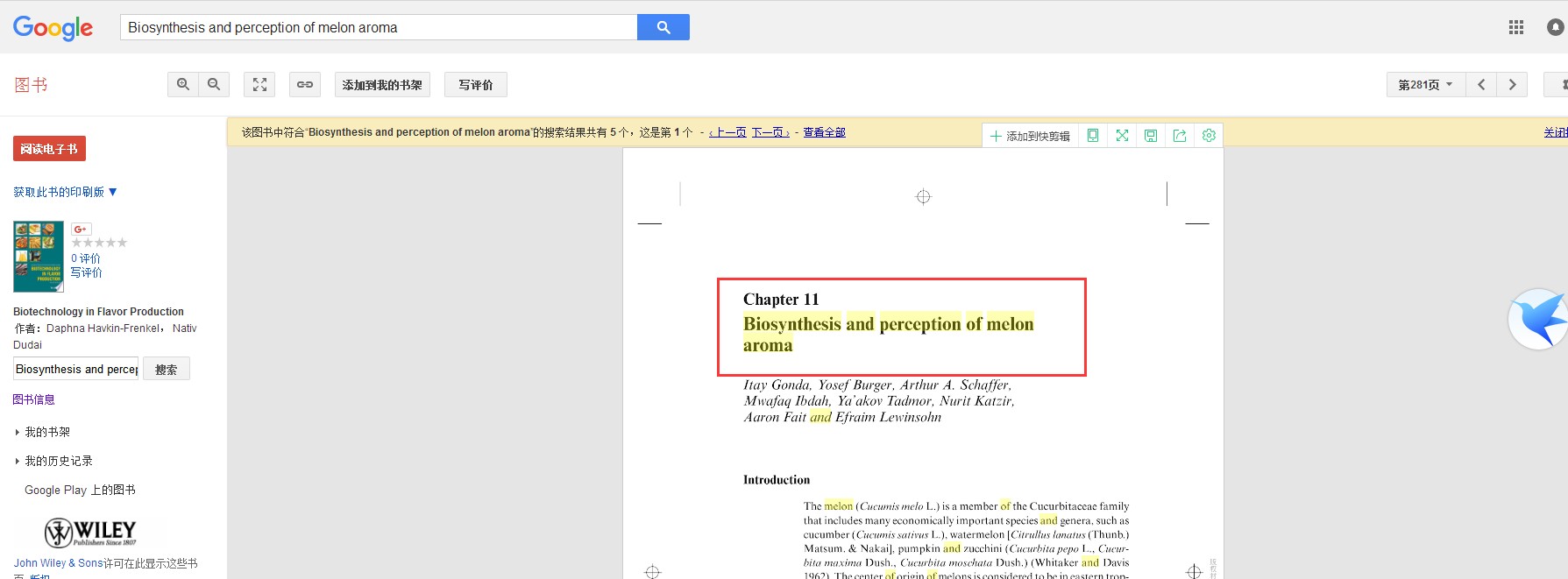Click the chain link icon

[305, 85]
